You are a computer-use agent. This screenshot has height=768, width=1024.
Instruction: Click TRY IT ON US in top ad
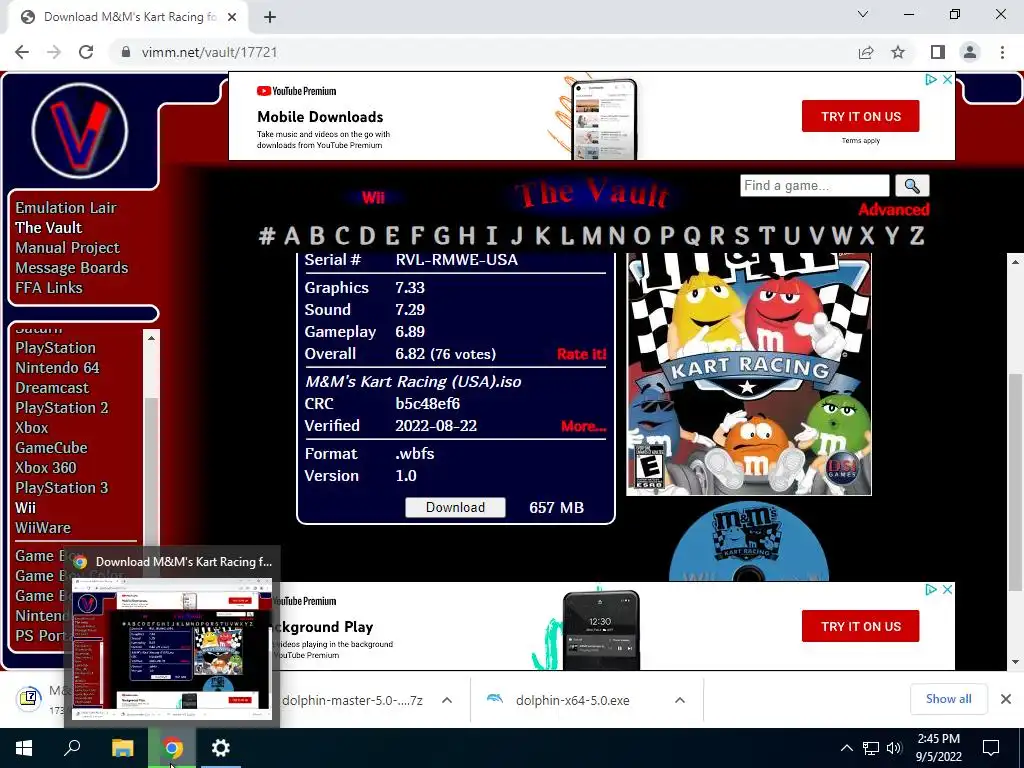[861, 116]
